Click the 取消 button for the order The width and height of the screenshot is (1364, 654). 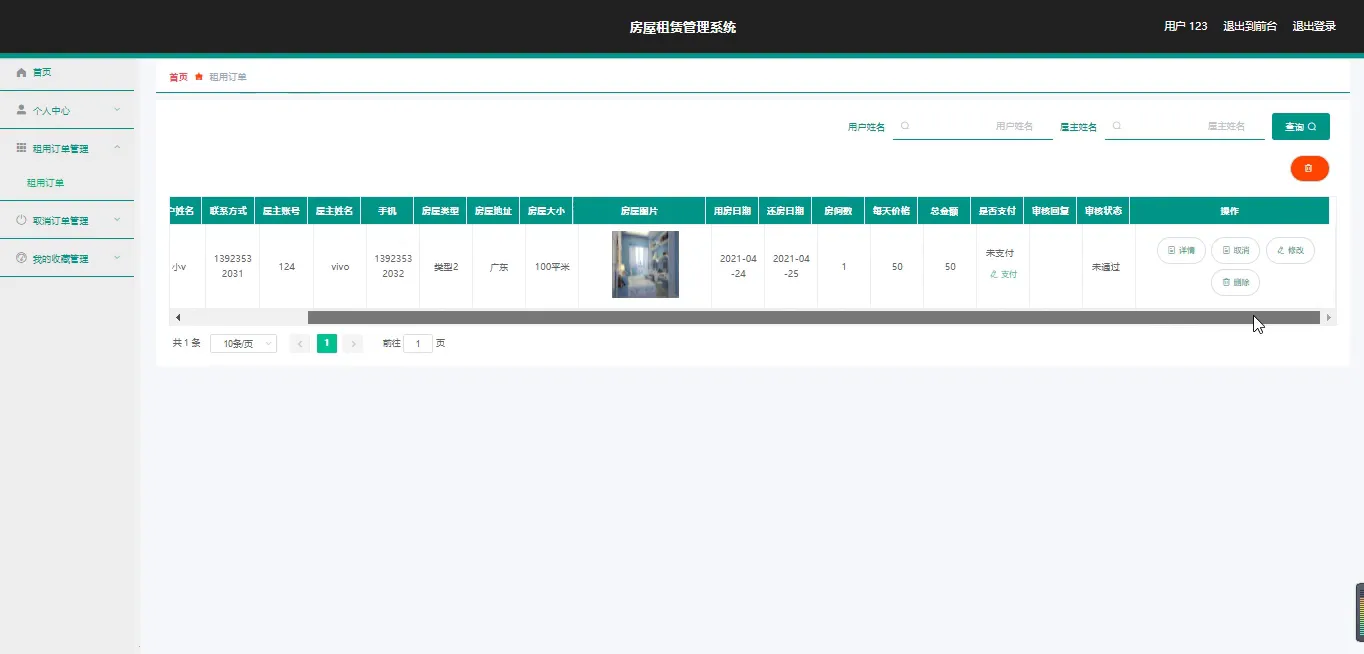(x=1235, y=250)
